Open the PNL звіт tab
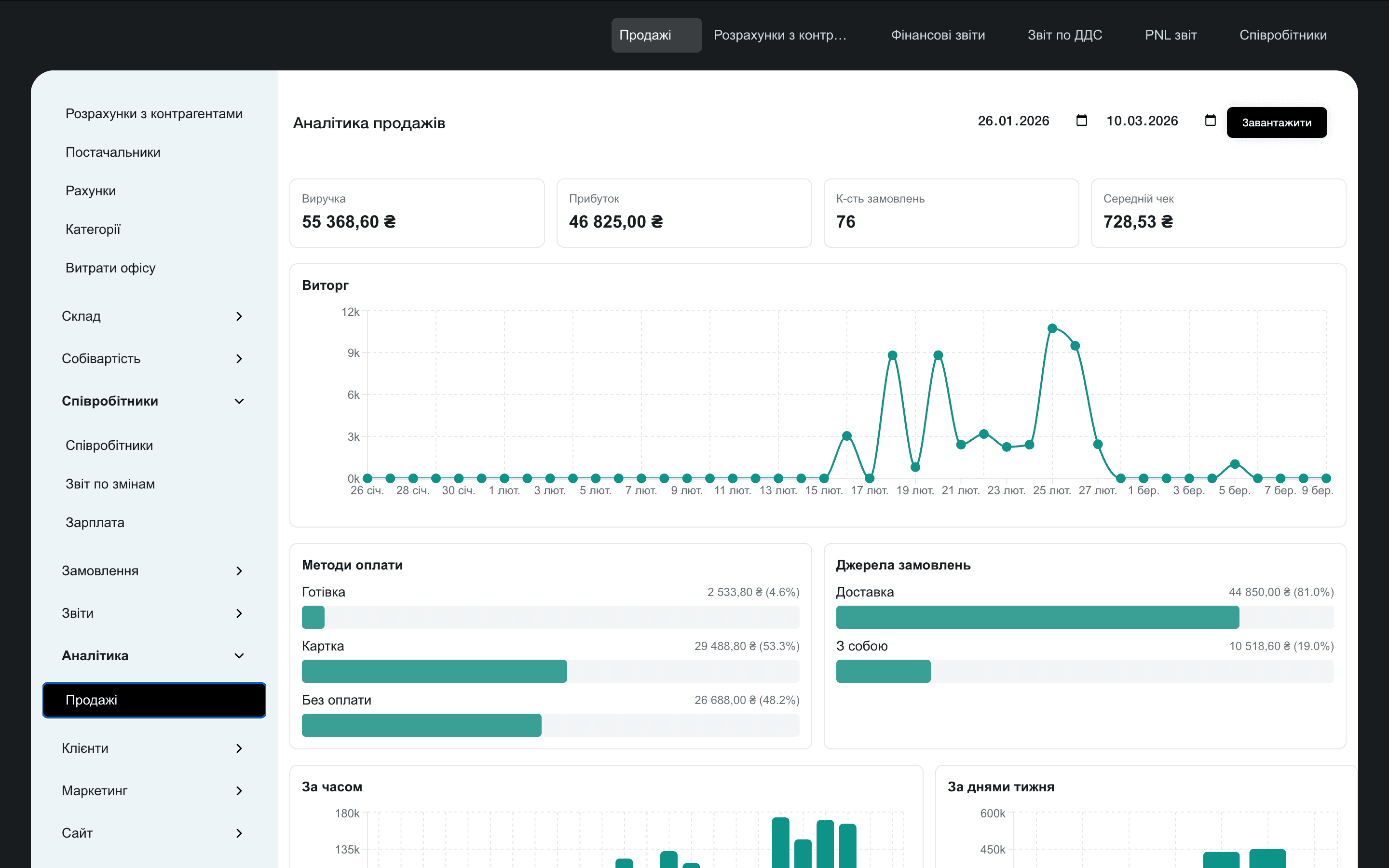The width and height of the screenshot is (1389, 868). coord(1171,35)
